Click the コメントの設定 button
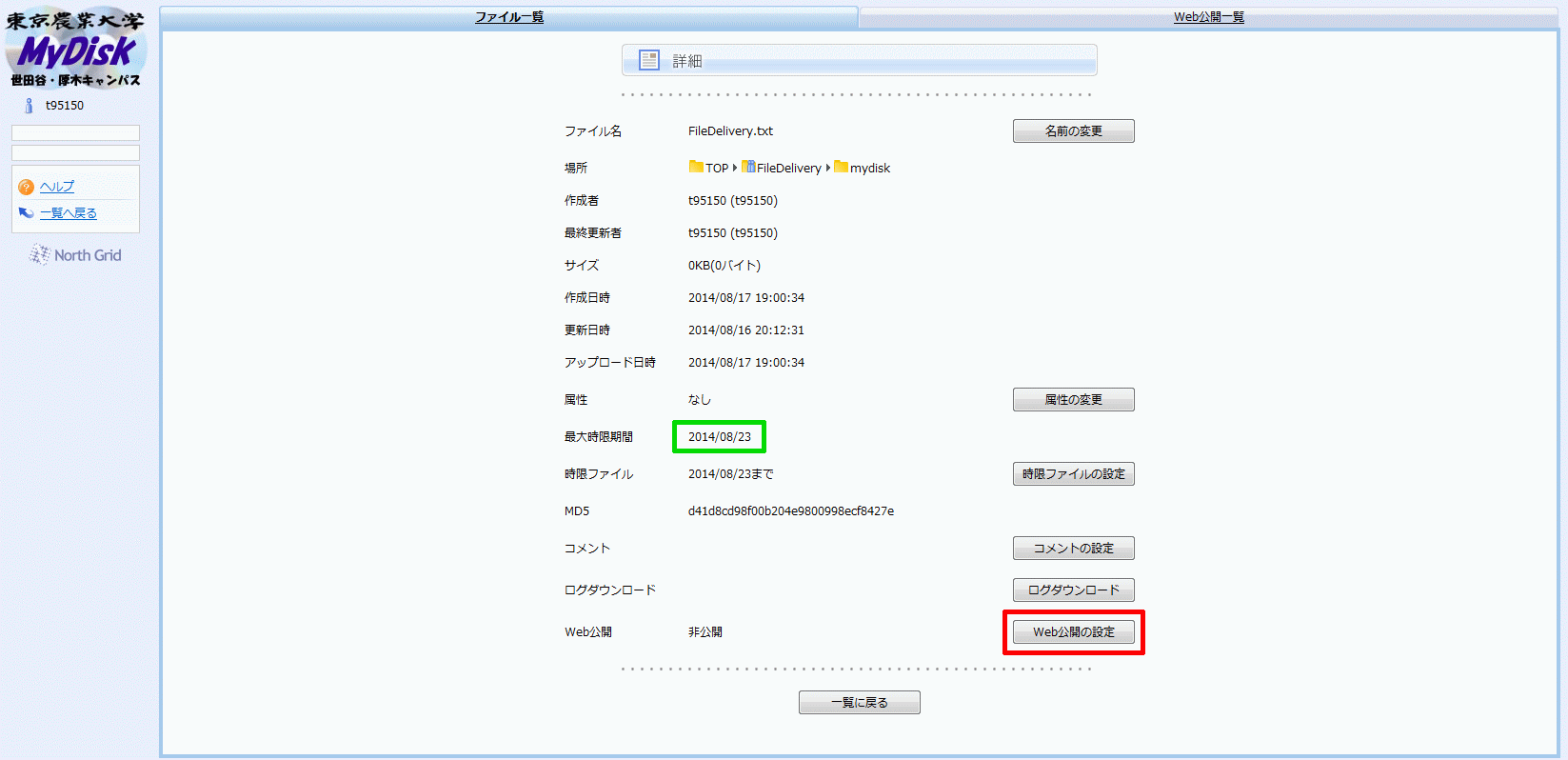Screen dimensions: 1568x760 pyautogui.click(x=1074, y=549)
